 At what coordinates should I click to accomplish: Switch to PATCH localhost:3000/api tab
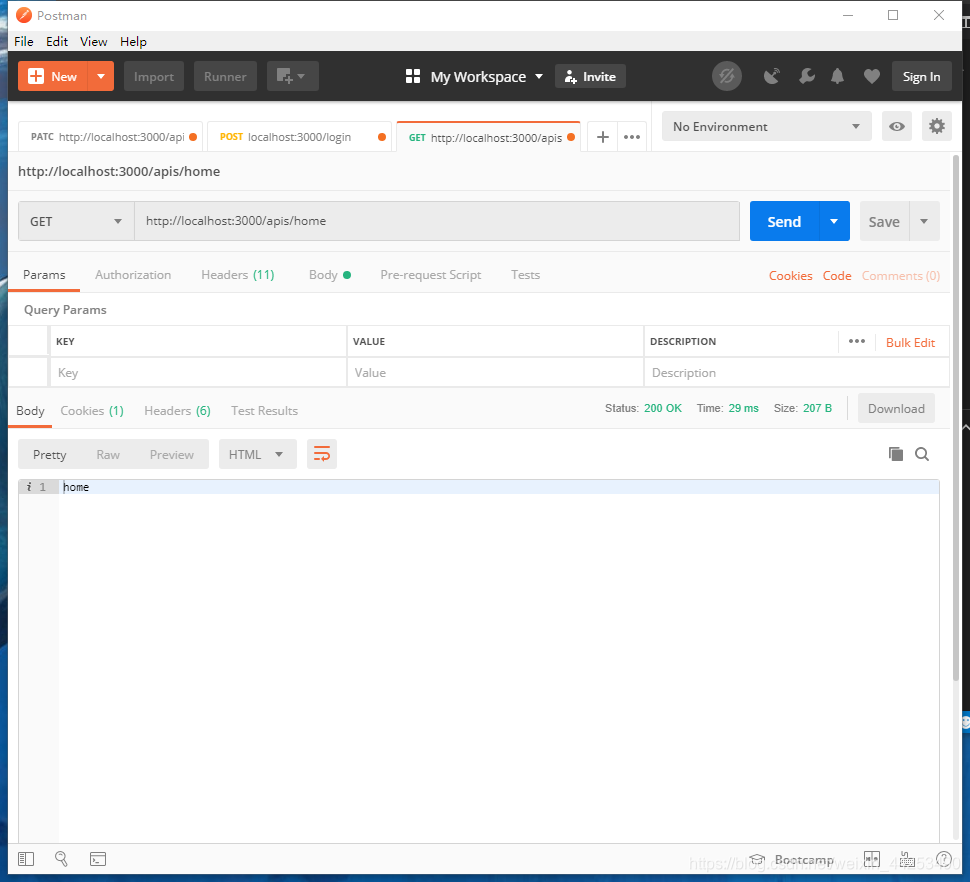(x=111, y=137)
